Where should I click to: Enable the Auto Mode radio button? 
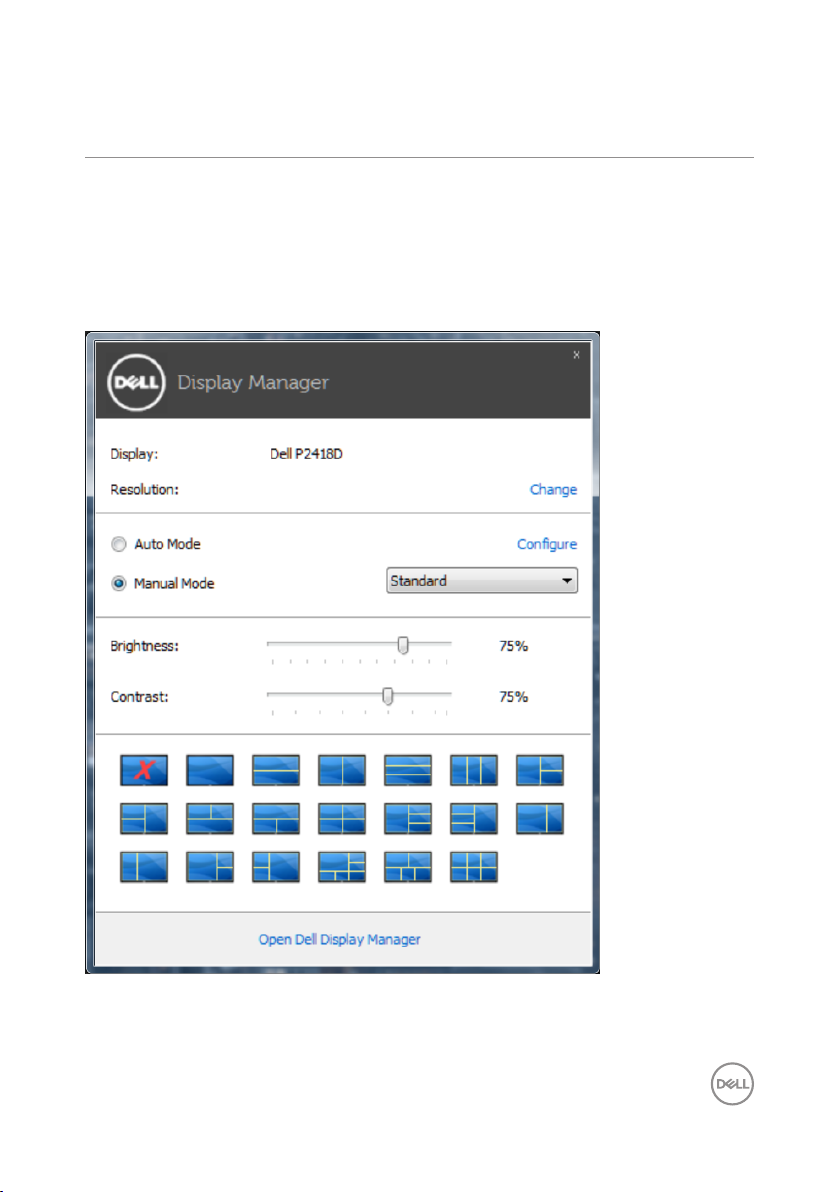(x=119, y=545)
